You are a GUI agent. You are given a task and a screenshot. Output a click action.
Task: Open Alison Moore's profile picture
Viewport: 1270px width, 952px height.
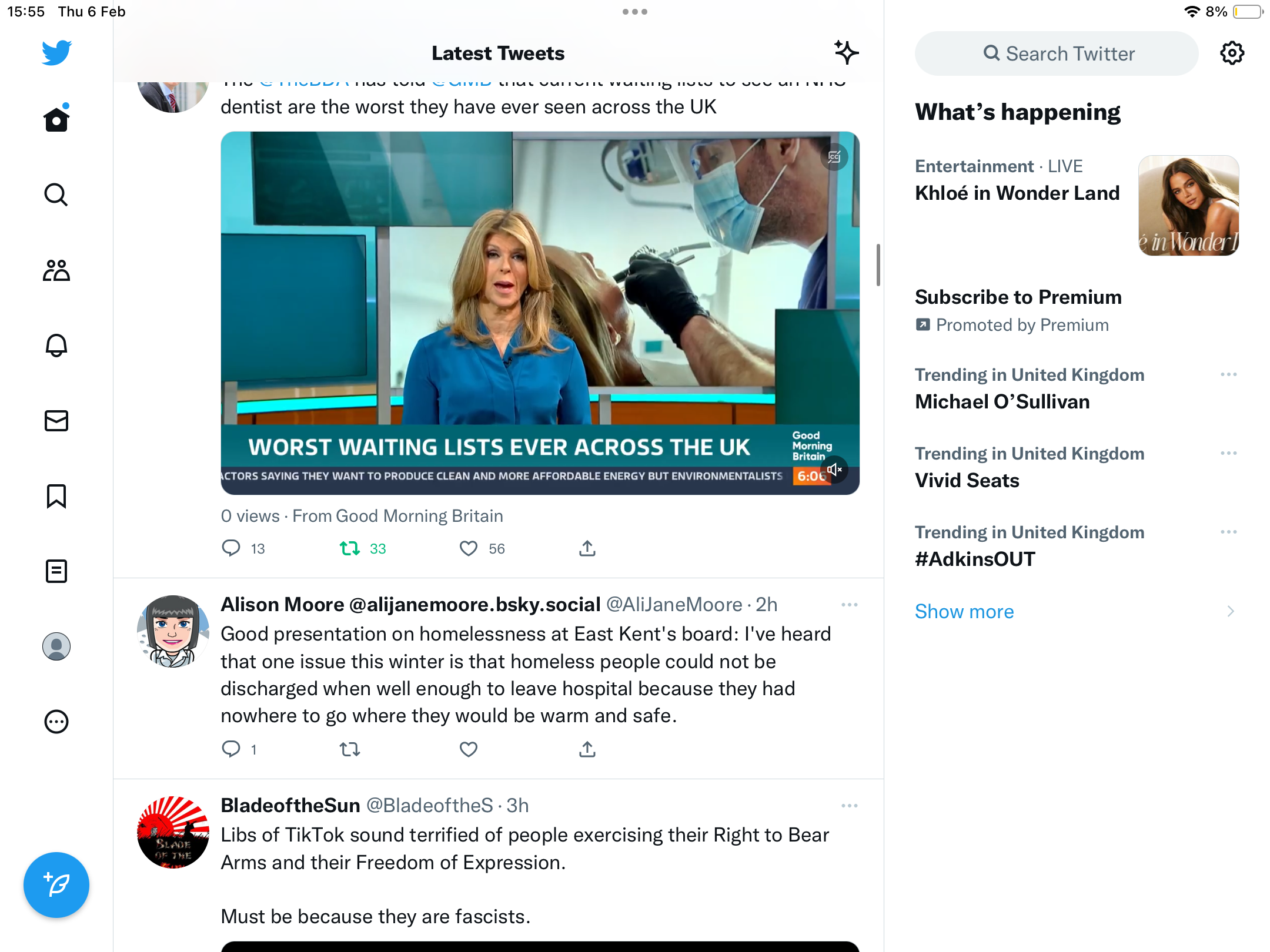click(x=173, y=632)
